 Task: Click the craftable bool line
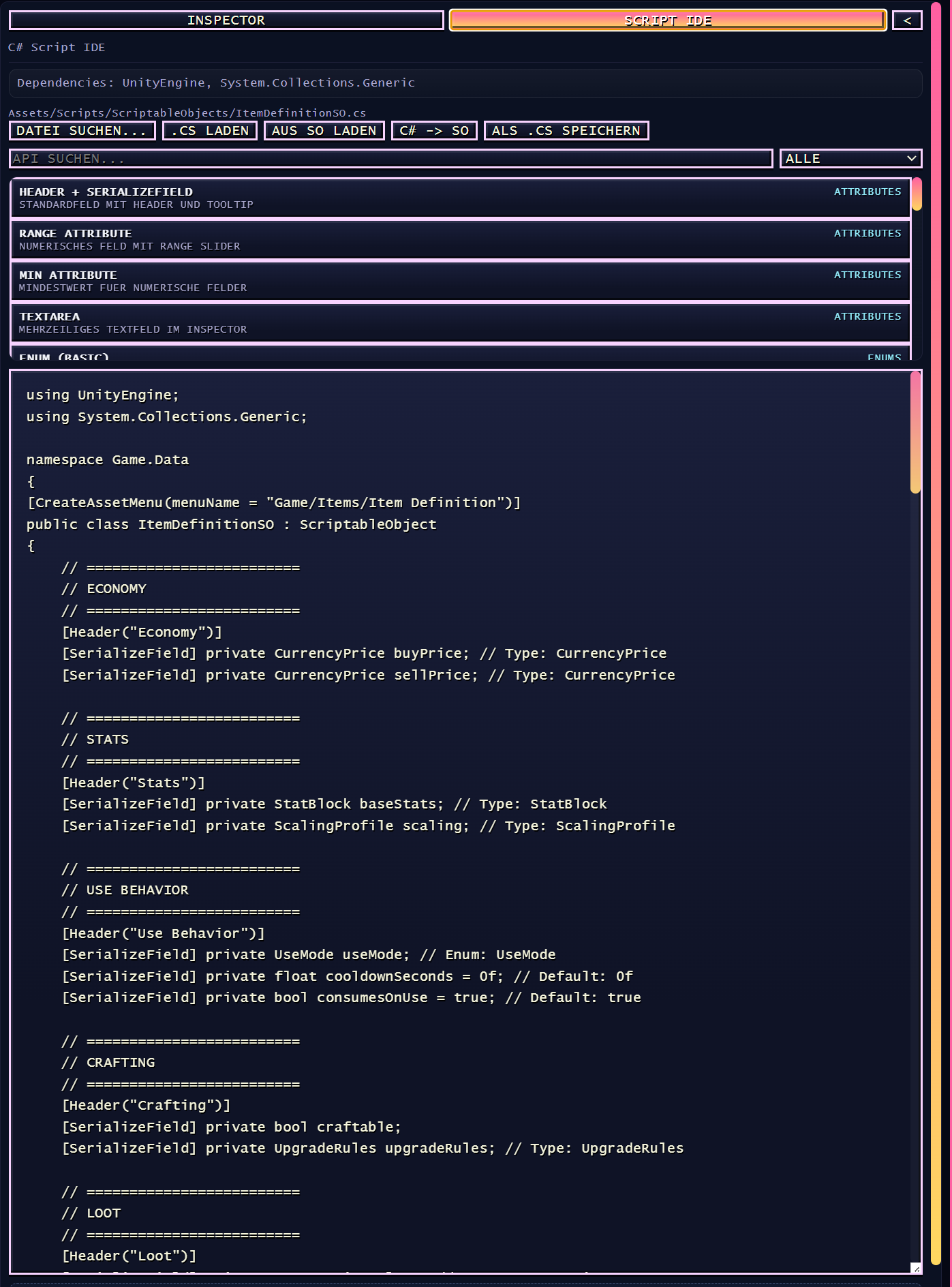coord(232,1127)
